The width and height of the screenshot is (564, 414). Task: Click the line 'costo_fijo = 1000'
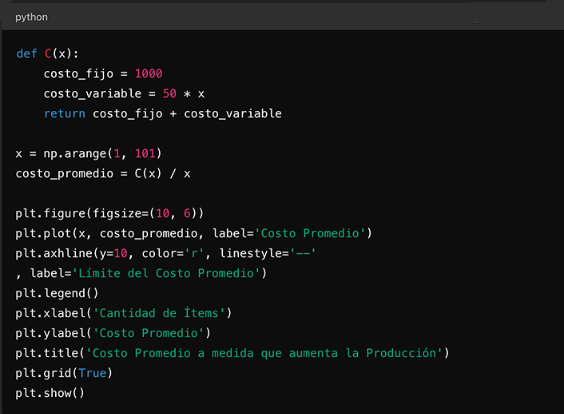pos(103,74)
